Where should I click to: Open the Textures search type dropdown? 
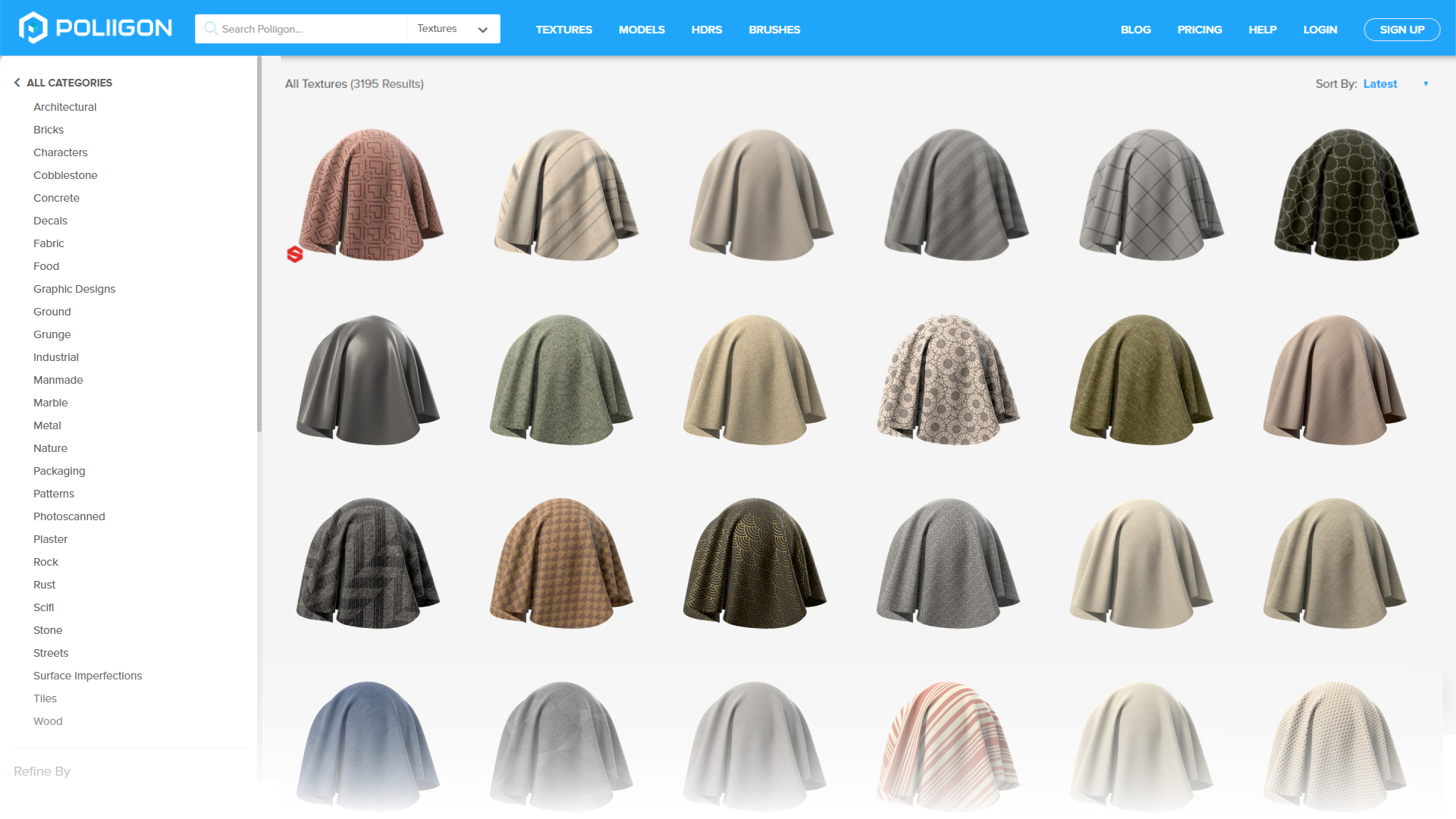click(x=453, y=29)
